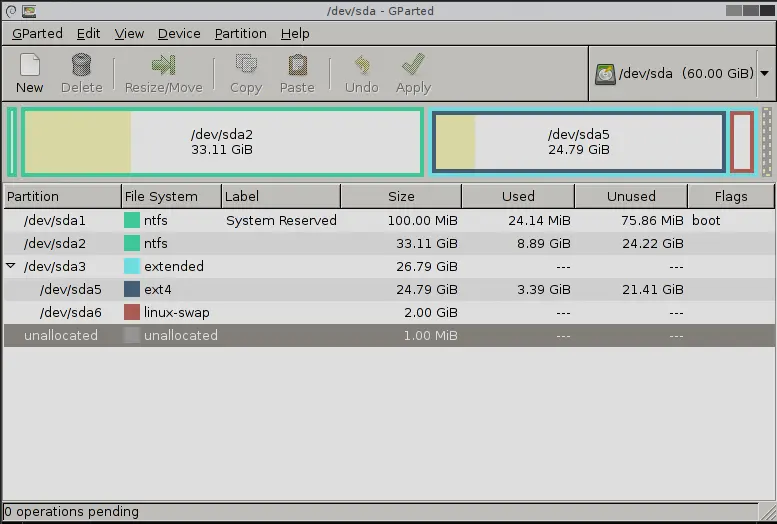Click the 26.79 GiB size value
This screenshot has height=524, width=777.
pyautogui.click(x=427, y=266)
